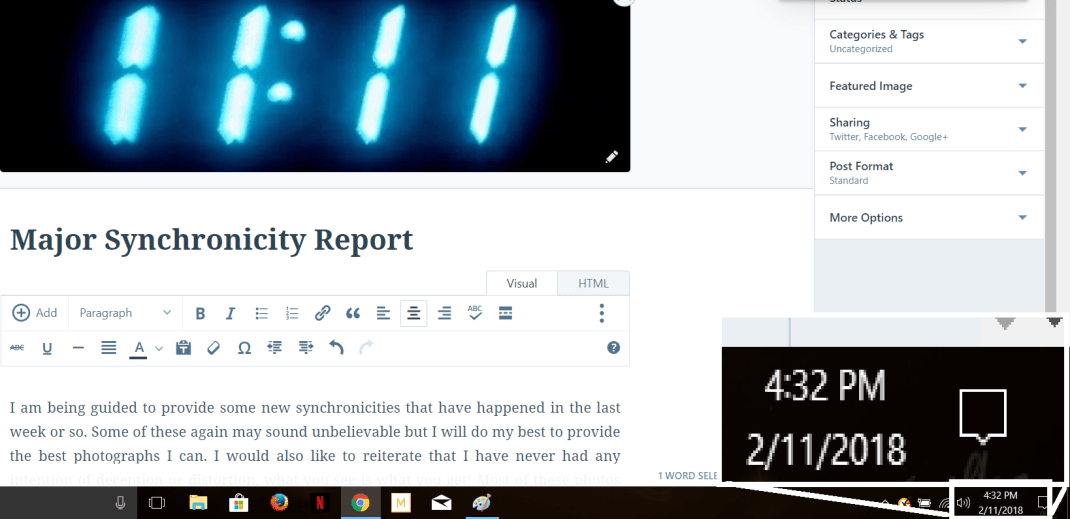Toggle the advanced toolbar three-dot button
The image size is (1070, 519).
point(601,313)
